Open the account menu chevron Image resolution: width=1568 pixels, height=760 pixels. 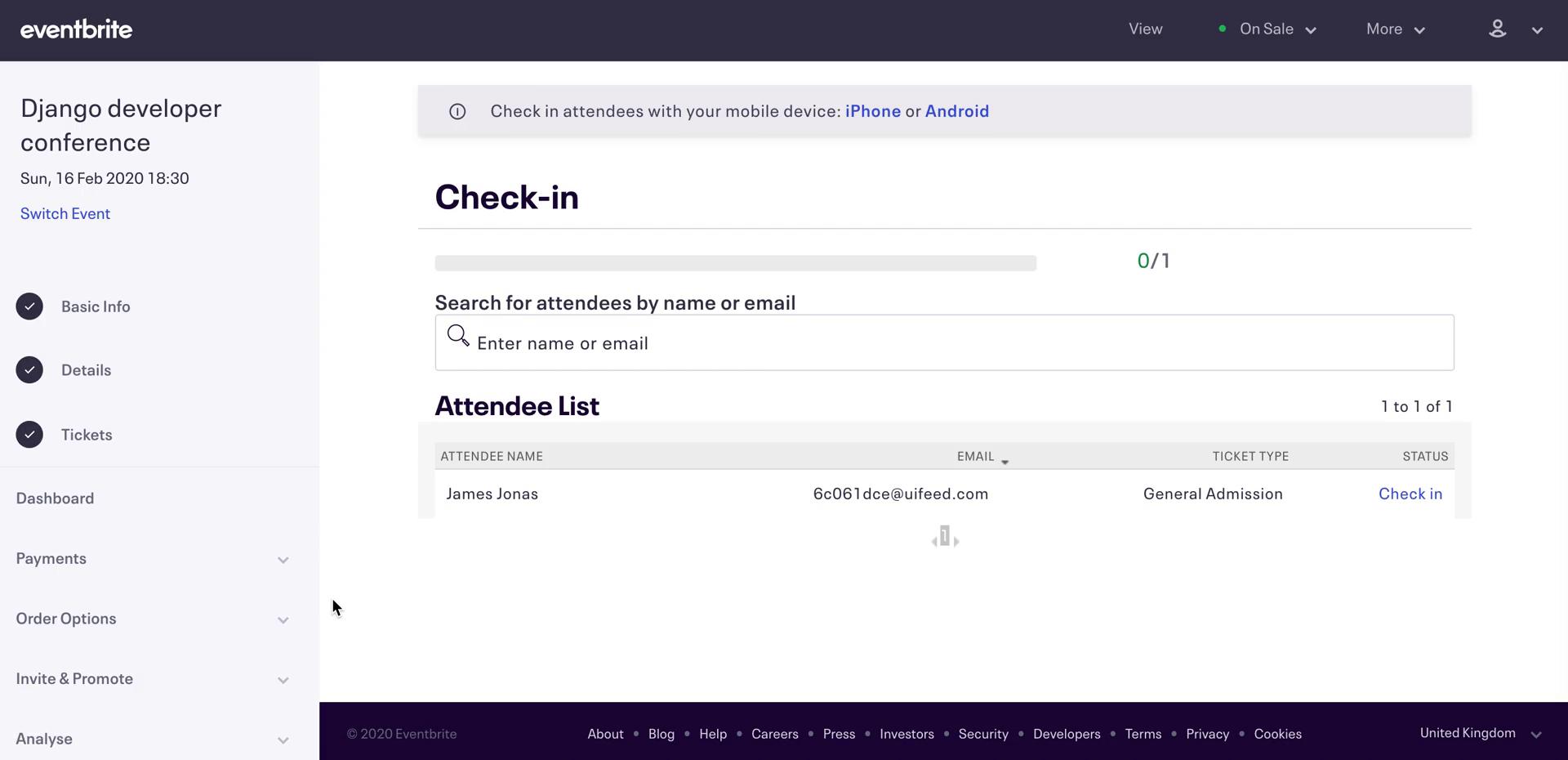[1537, 30]
